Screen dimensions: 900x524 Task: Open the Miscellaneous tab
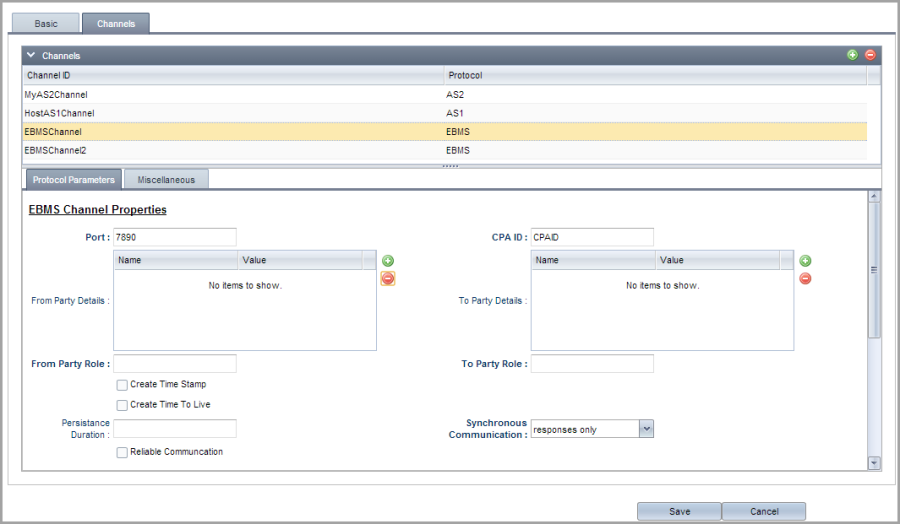click(x=167, y=179)
